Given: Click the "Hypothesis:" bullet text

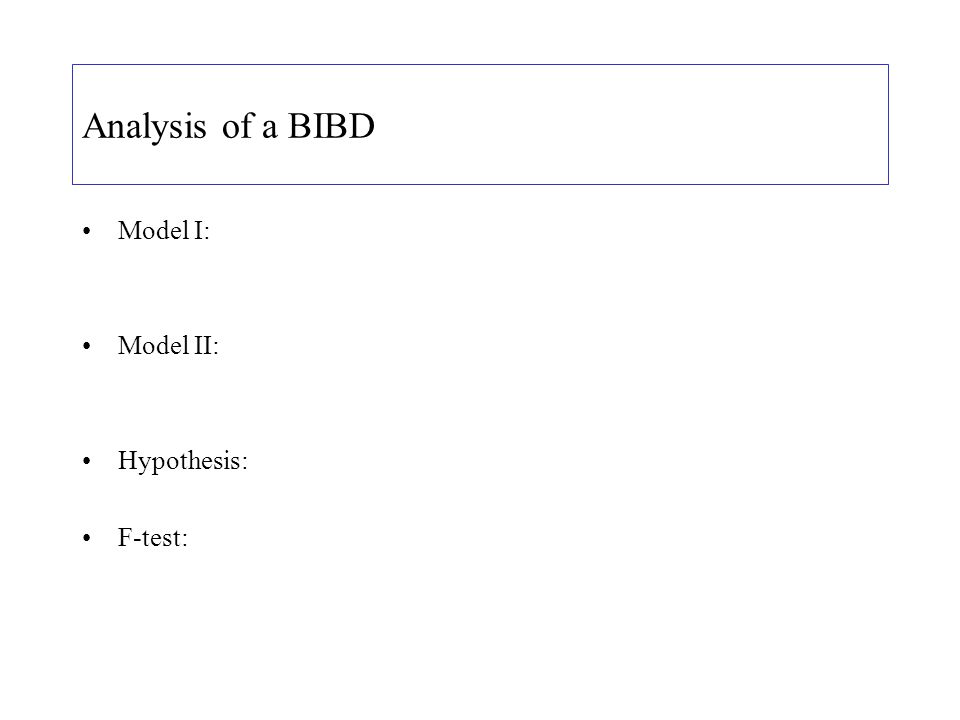Looking at the screenshot, I should (x=182, y=461).
